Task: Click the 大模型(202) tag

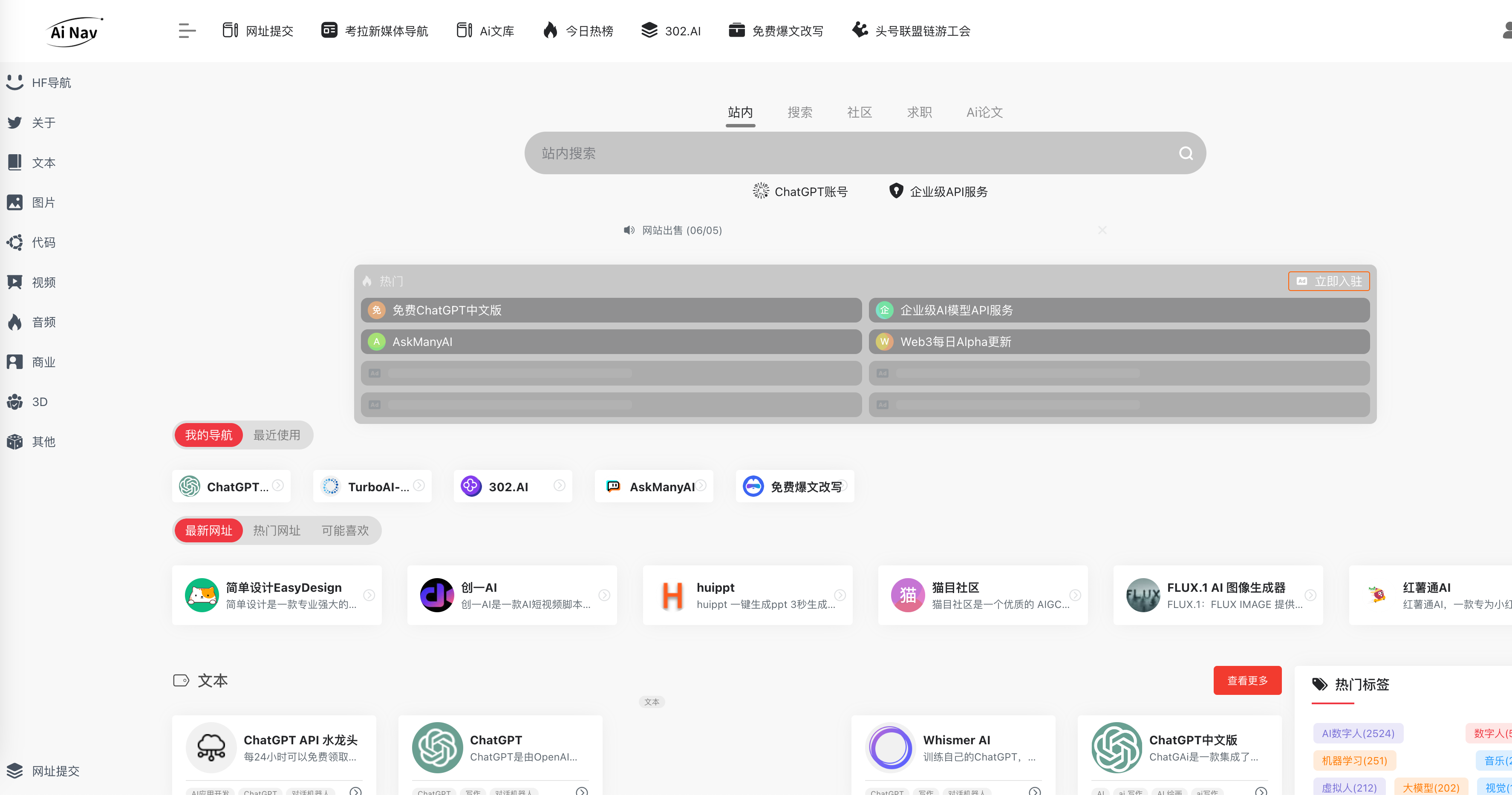Action: [x=1431, y=787]
